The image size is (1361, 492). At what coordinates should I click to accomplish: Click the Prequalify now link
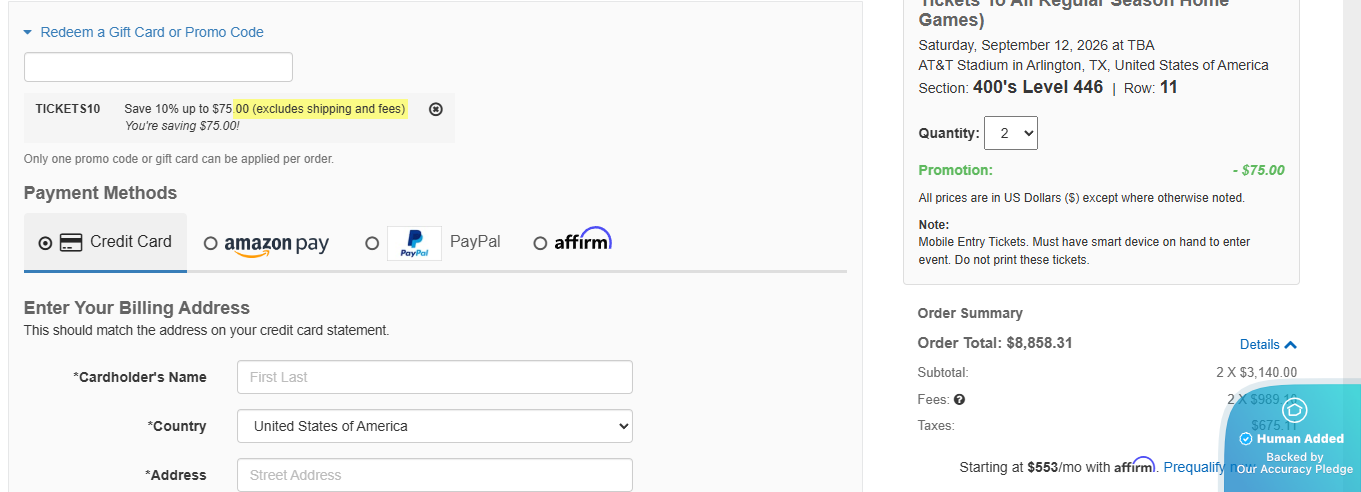[x=1196, y=467]
